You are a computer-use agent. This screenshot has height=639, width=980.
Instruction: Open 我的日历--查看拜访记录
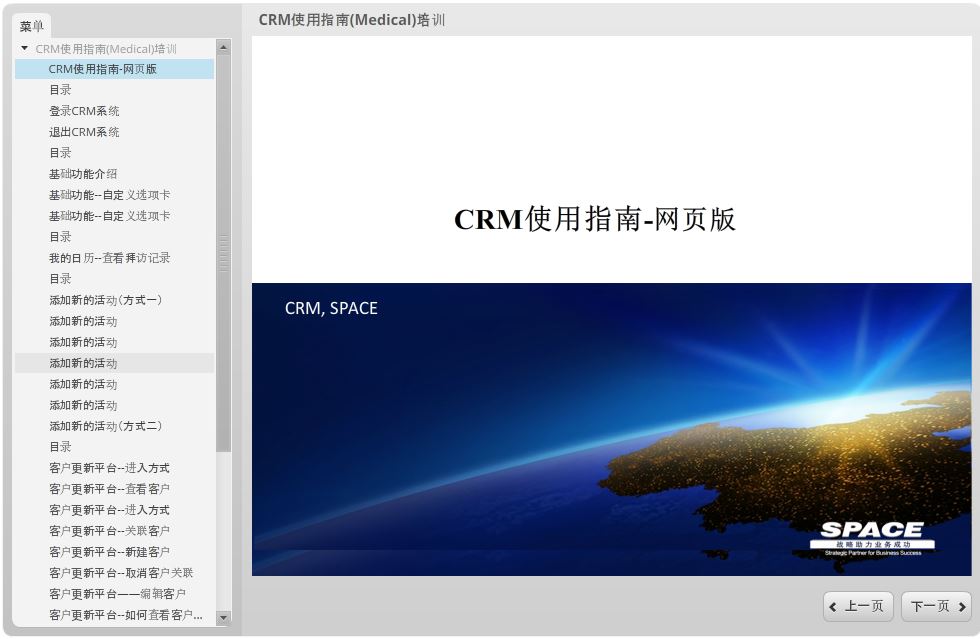point(110,257)
